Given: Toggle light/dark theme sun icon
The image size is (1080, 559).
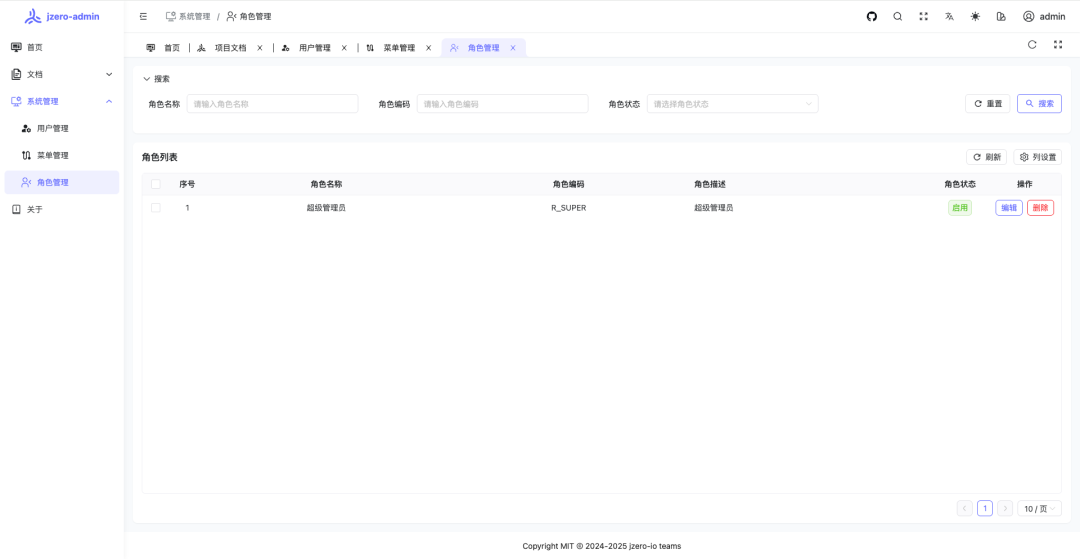Looking at the screenshot, I should click(x=975, y=17).
